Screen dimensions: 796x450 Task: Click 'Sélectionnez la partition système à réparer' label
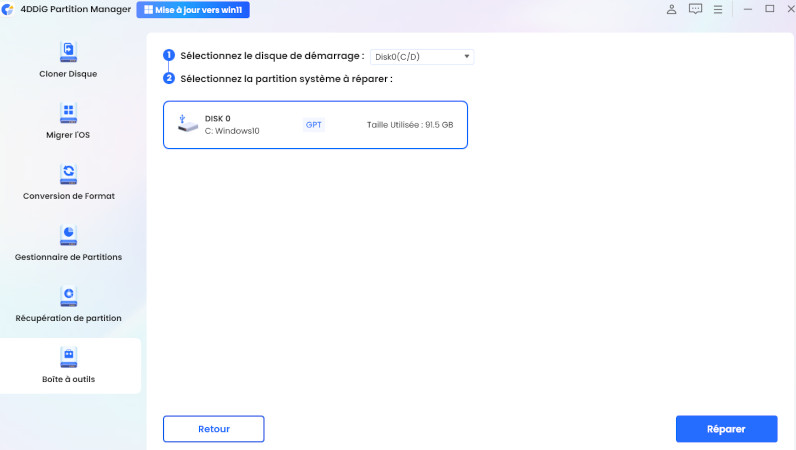click(286, 79)
